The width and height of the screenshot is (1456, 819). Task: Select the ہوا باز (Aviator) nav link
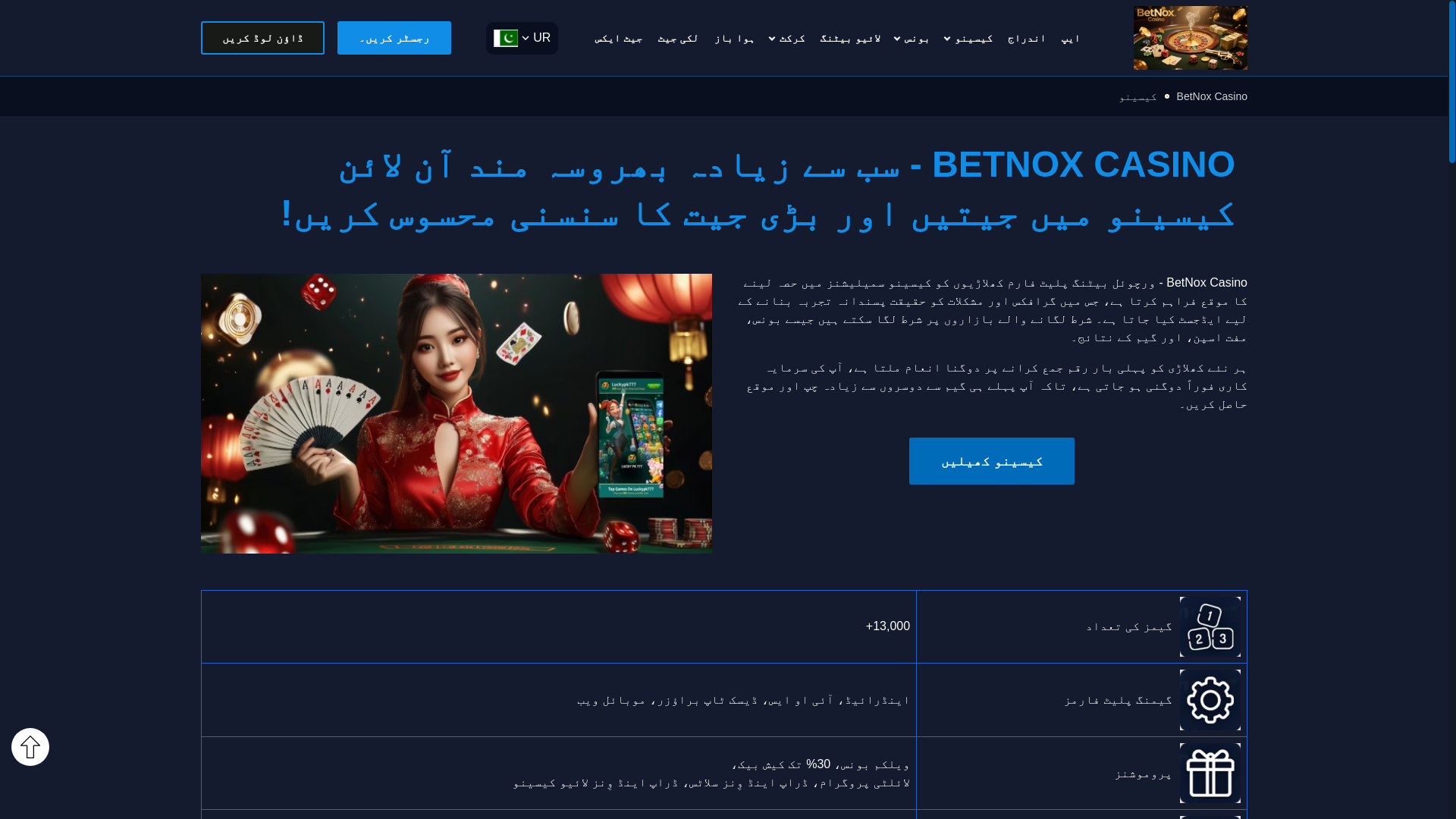pos(734,38)
